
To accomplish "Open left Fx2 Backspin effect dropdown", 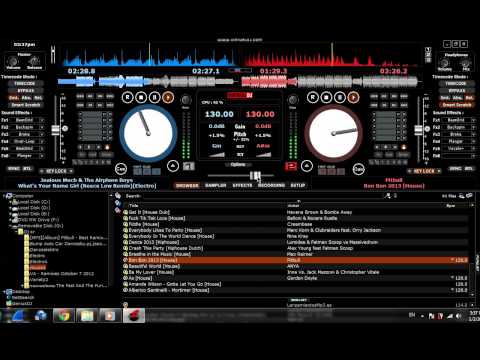I will coord(42,127).
